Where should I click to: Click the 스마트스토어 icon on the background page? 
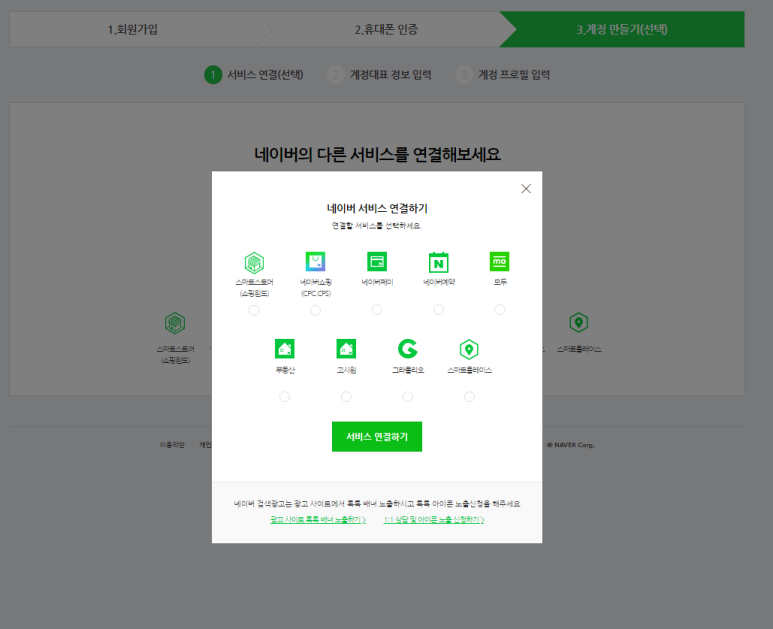(x=175, y=323)
